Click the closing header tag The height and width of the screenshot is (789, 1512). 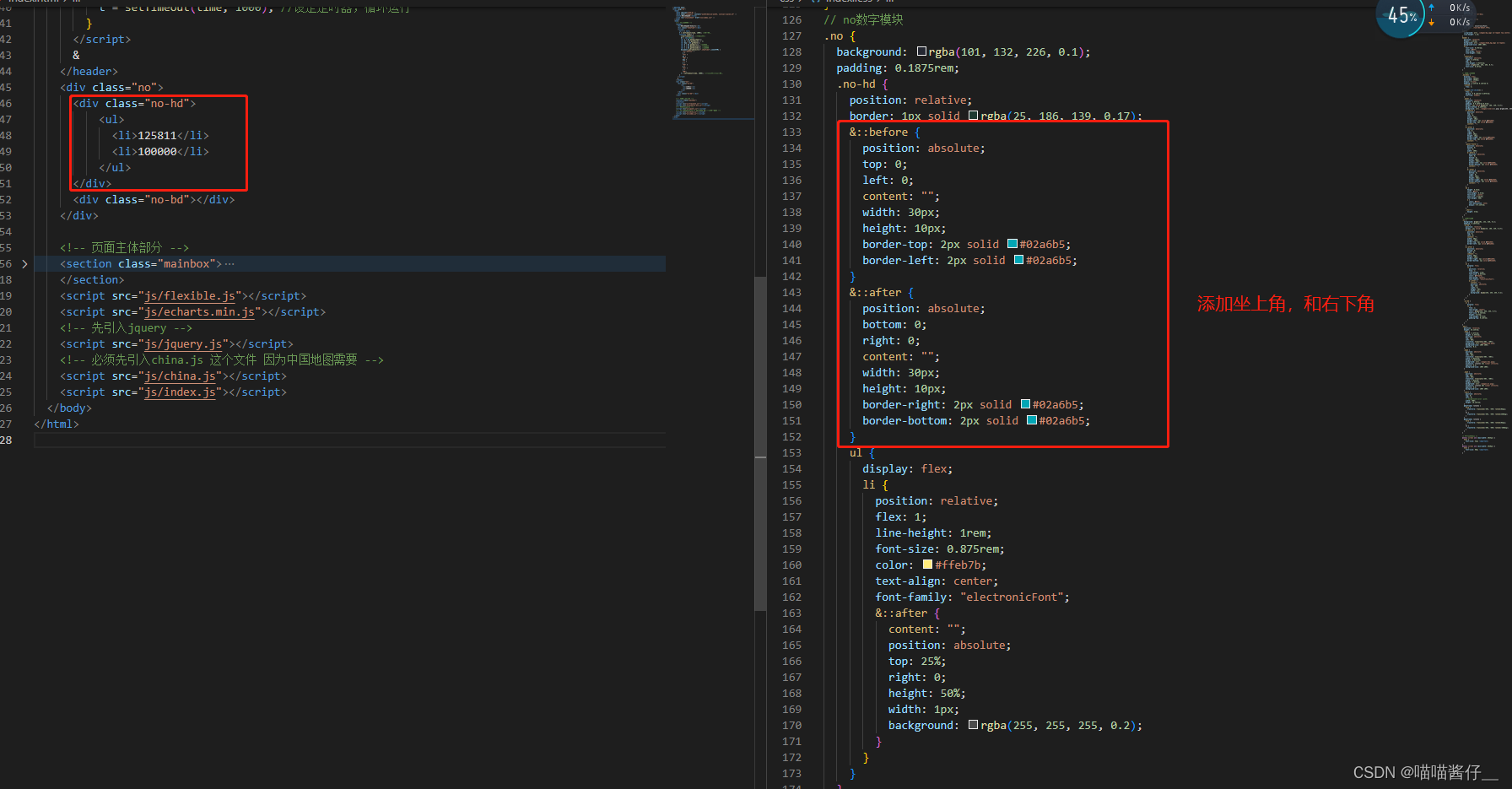click(x=89, y=72)
